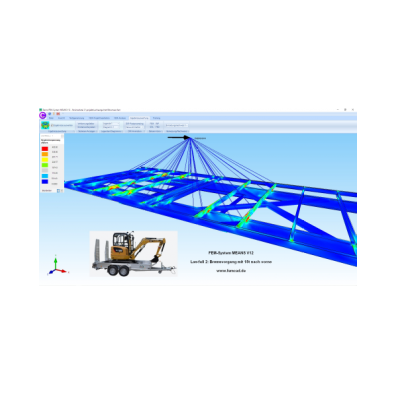
Task: Open the first combo box in the third ribbon group
Action: [111, 124]
